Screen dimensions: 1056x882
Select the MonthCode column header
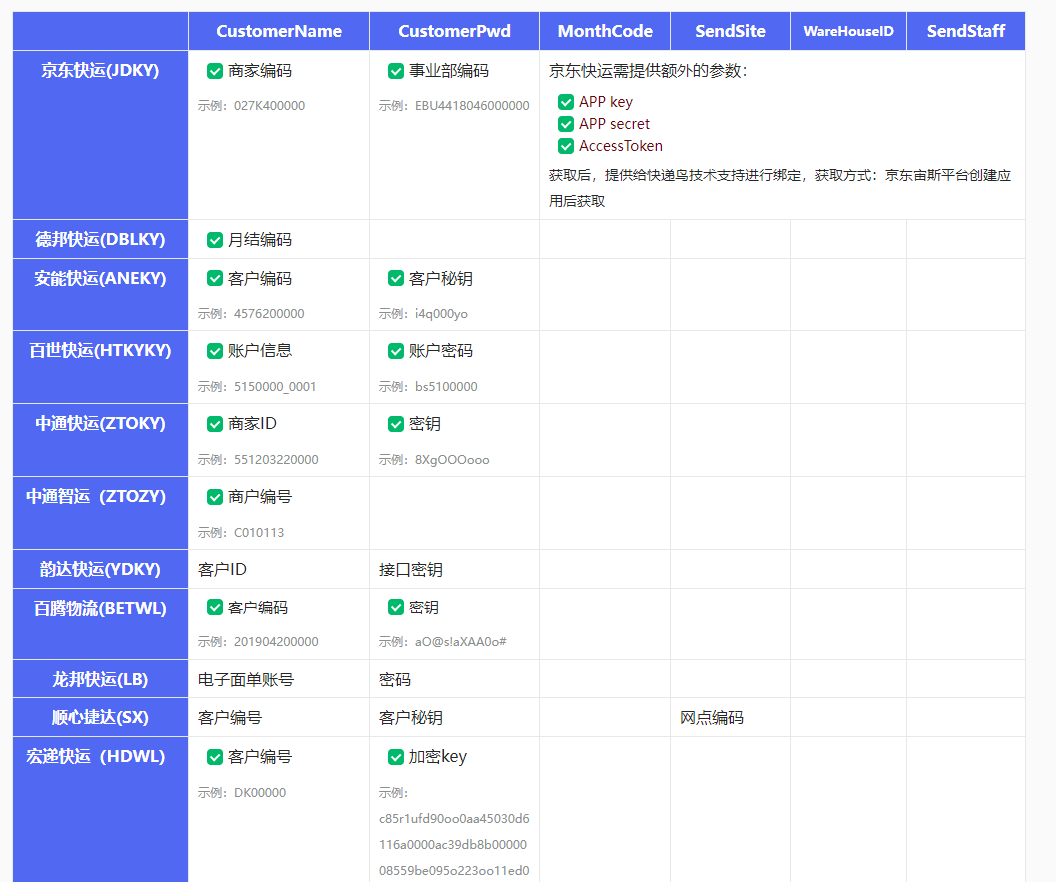pyautogui.click(x=605, y=31)
